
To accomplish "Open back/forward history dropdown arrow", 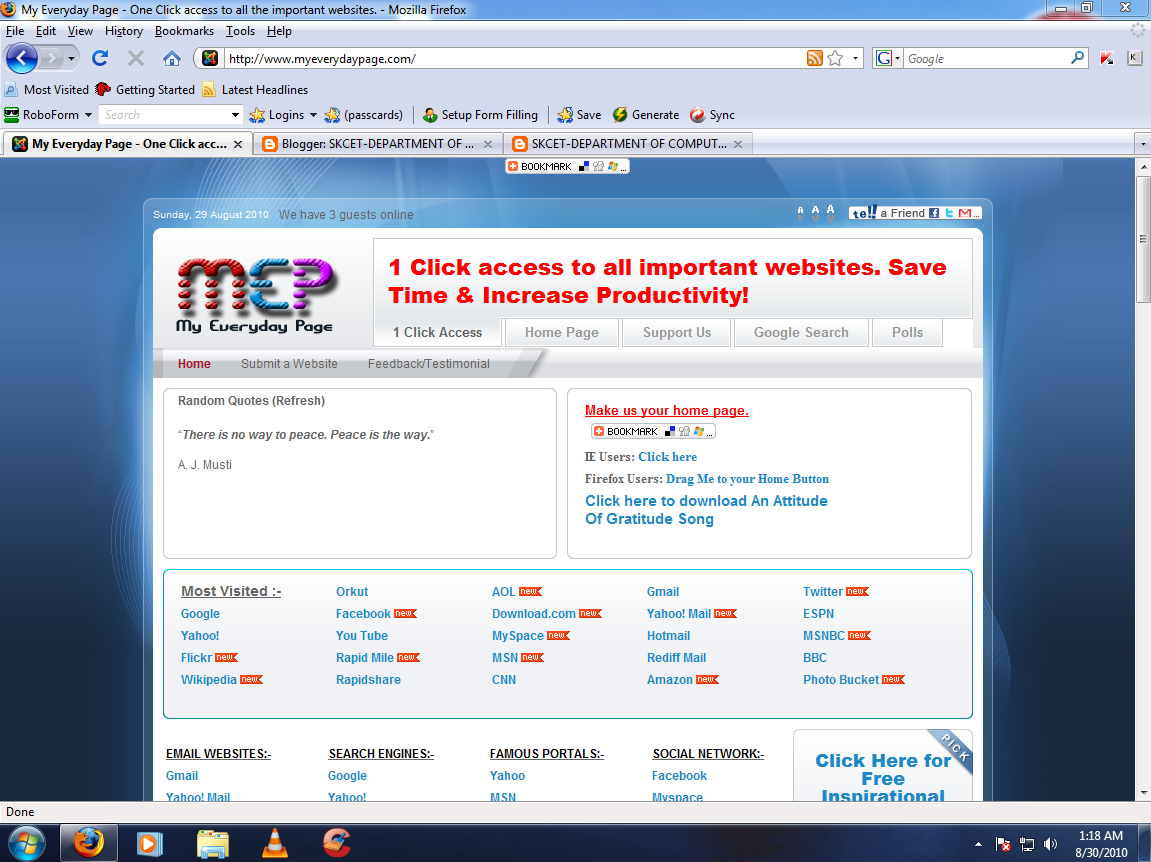I will pyautogui.click(x=71, y=58).
